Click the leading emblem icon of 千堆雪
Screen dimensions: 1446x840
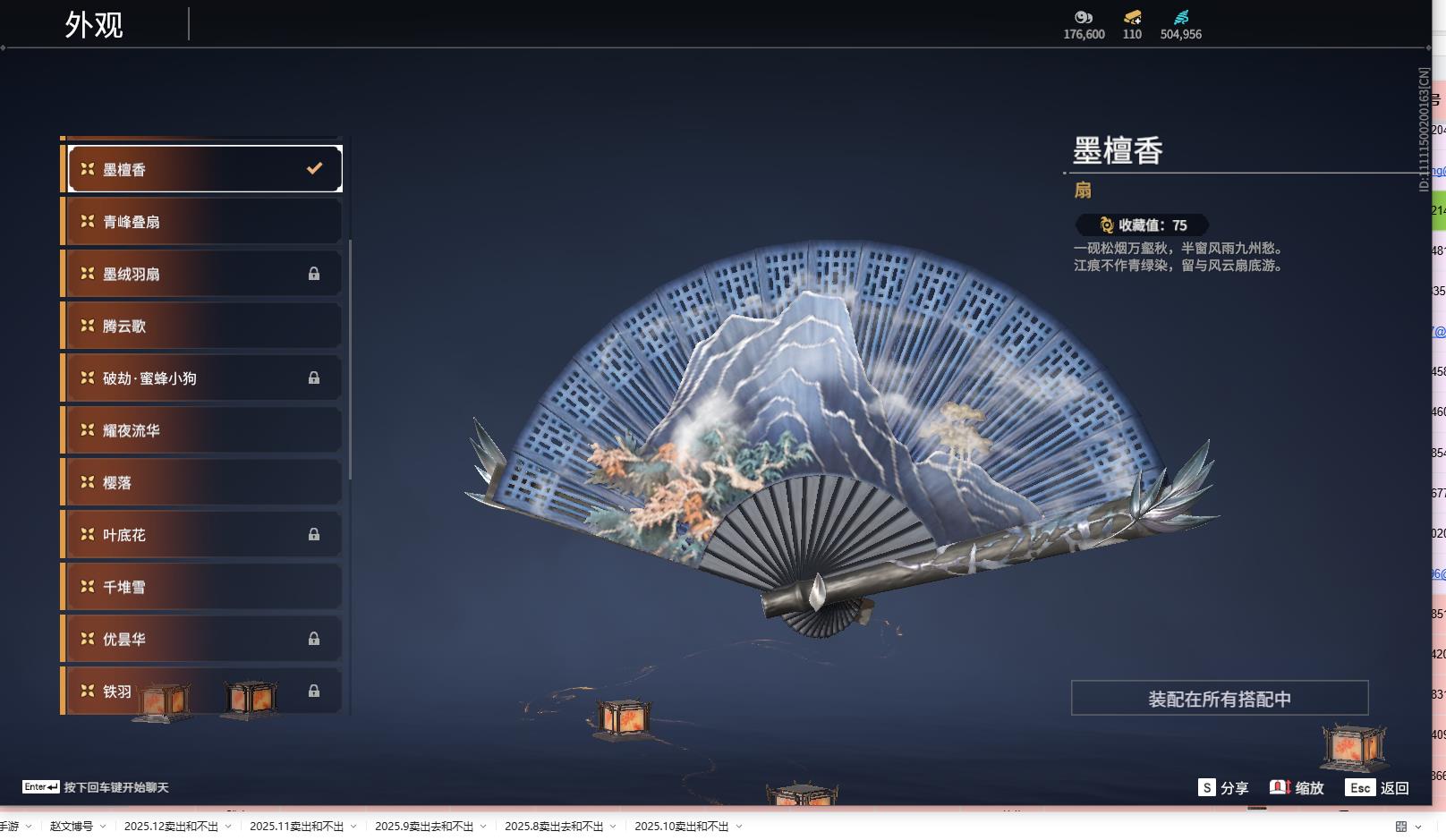point(88,586)
